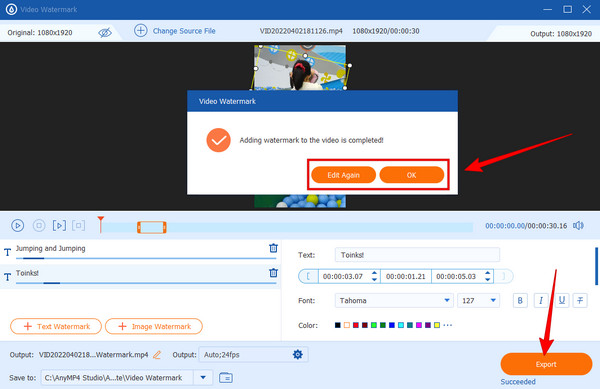Toggle original preview eye icon
Viewport: 600px width, 389px height.
tap(105, 33)
